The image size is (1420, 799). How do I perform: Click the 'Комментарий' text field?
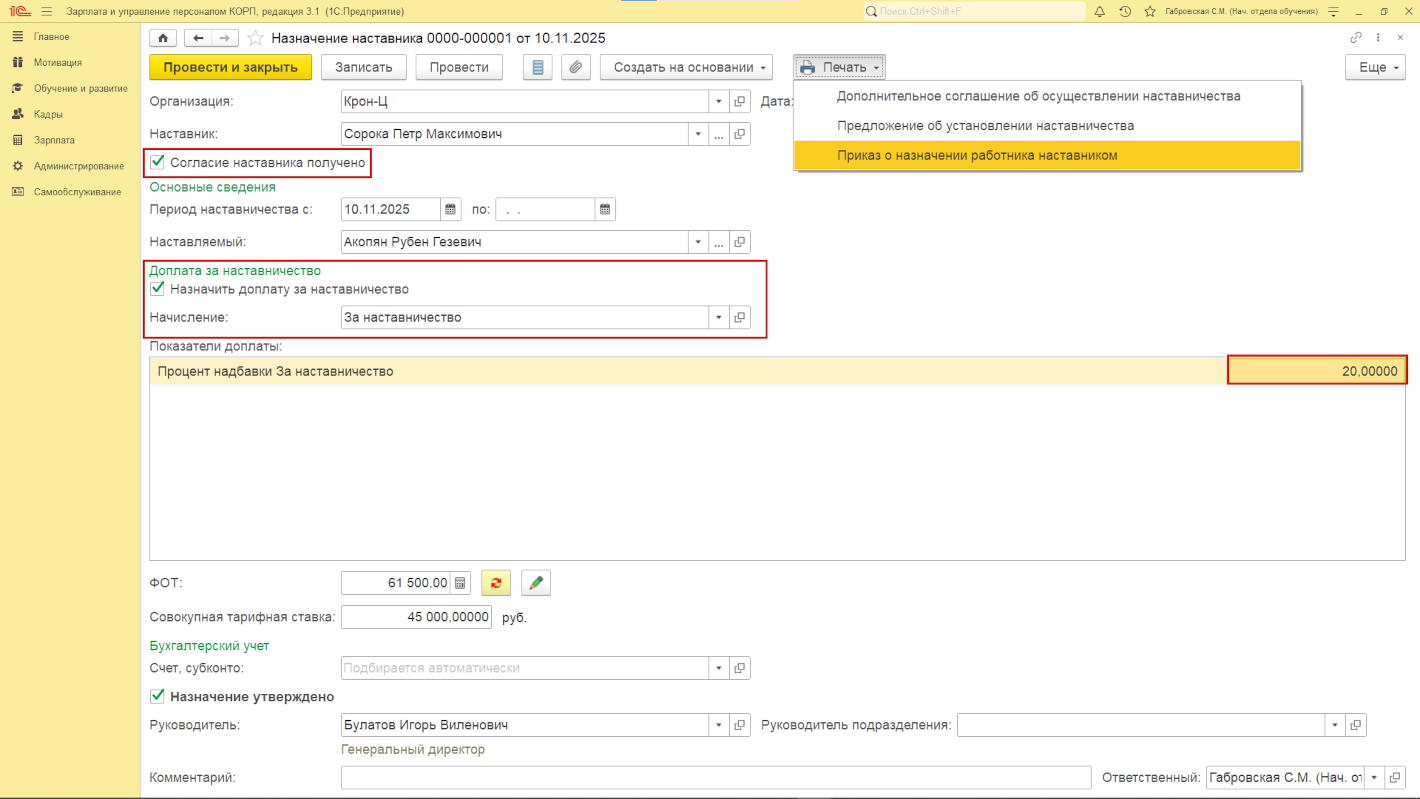coord(715,778)
